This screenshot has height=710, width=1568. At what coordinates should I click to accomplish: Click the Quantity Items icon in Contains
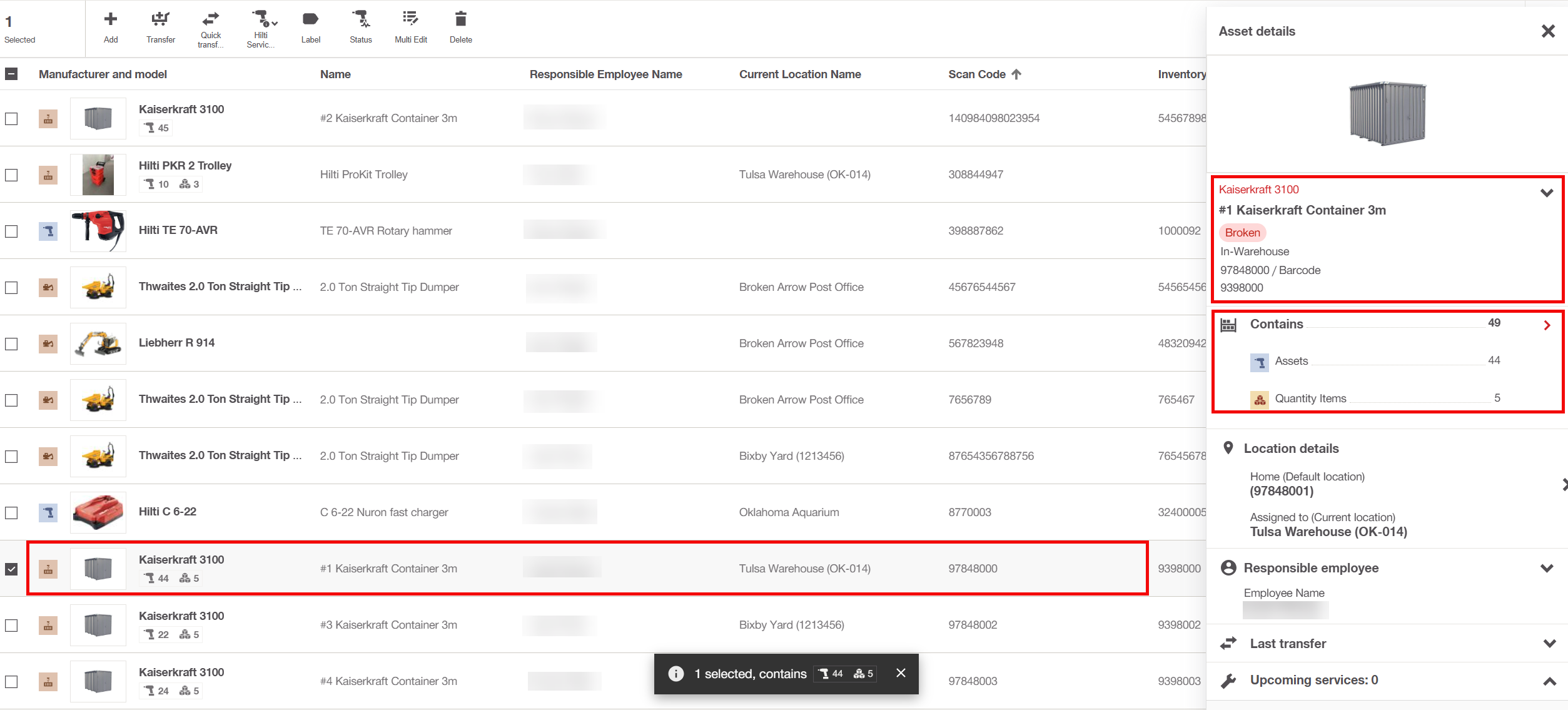pyautogui.click(x=1259, y=400)
